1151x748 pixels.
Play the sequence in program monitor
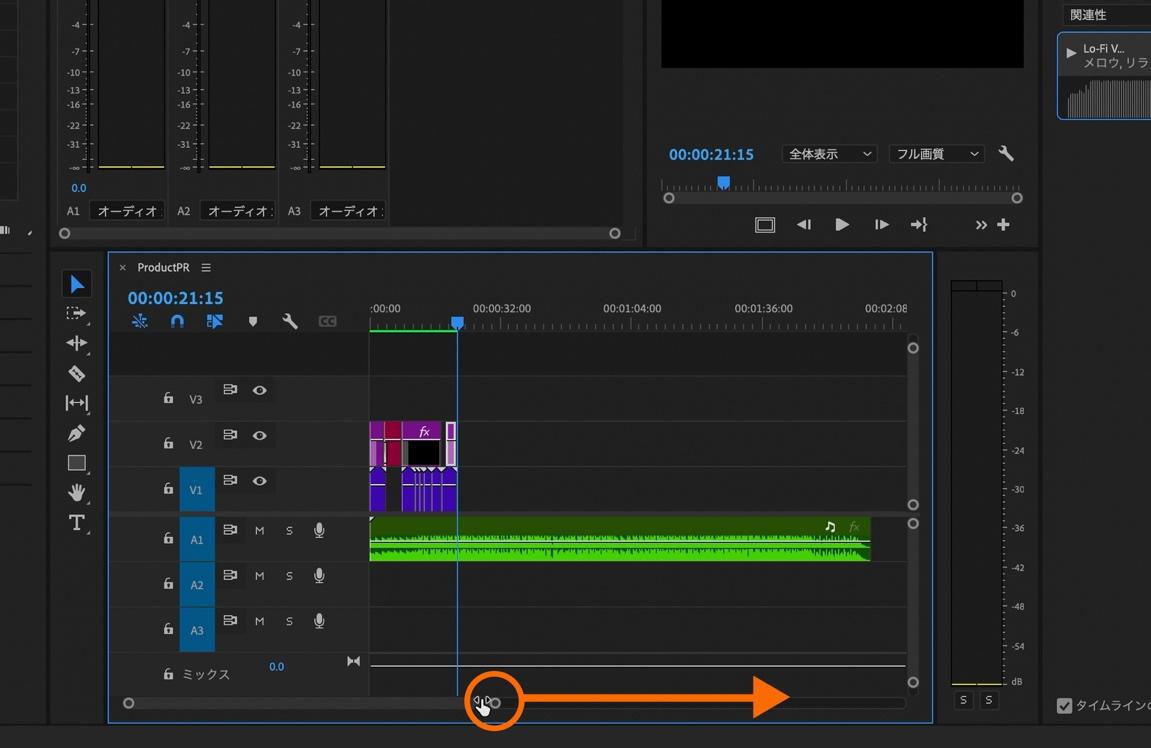(842, 225)
